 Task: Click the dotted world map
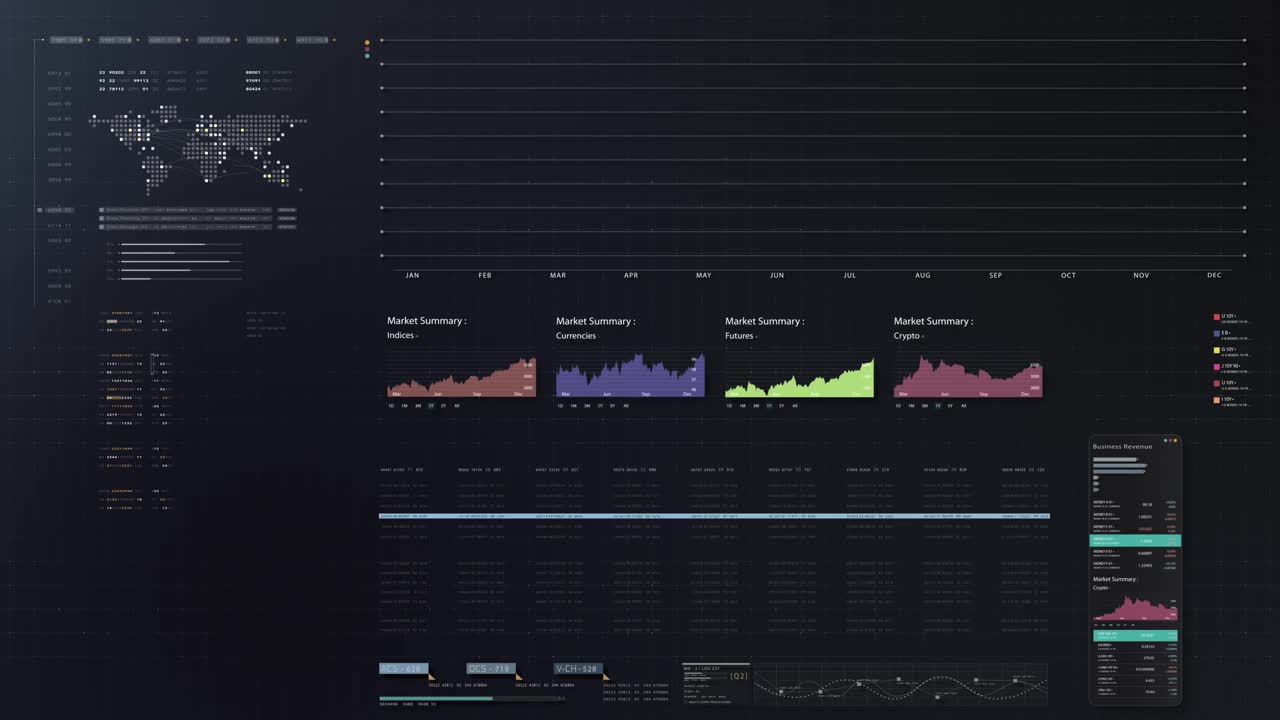[196, 150]
